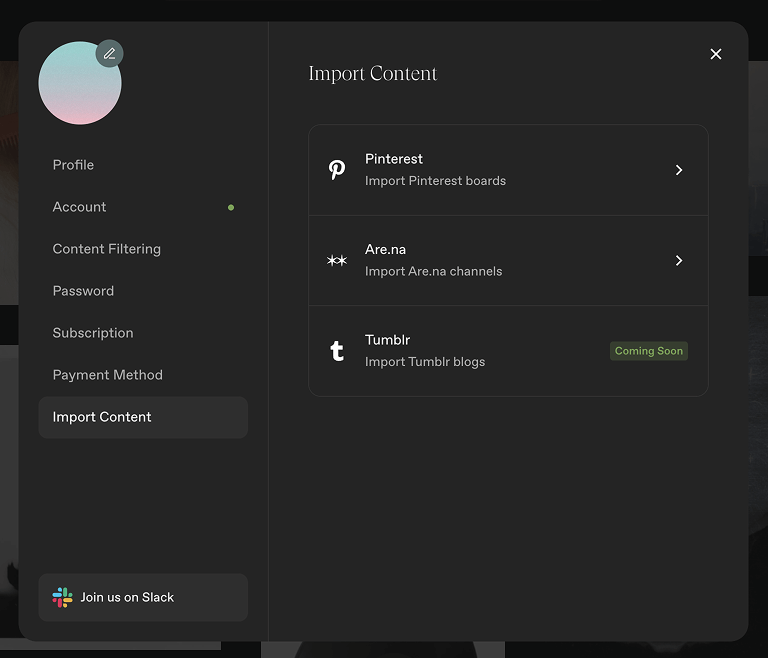Switch to the Password section
The height and width of the screenshot is (658, 768).
83,291
